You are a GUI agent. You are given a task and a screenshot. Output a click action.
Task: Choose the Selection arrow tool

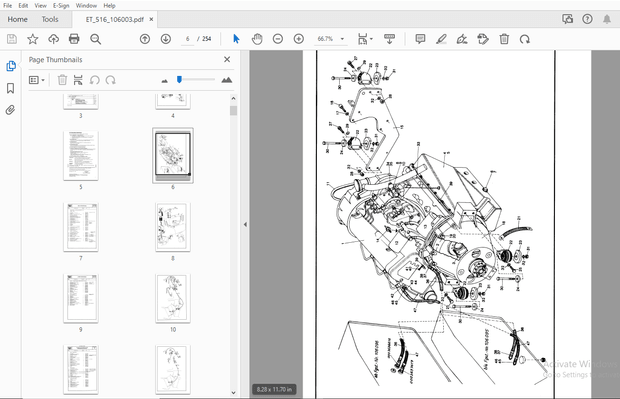pos(236,39)
